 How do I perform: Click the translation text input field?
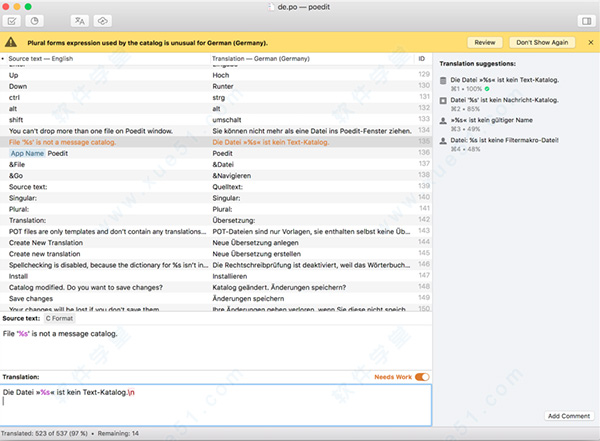pos(216,405)
